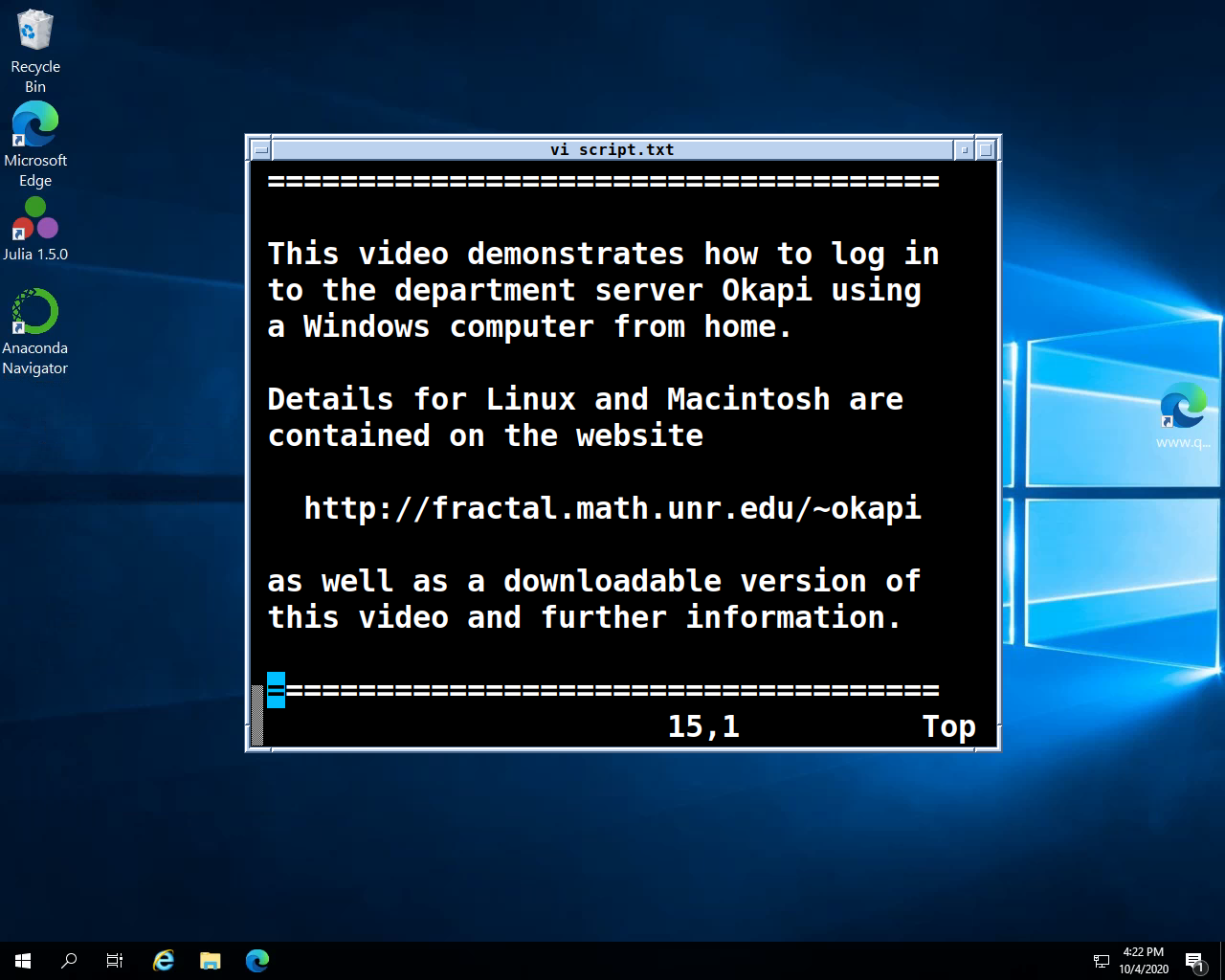Open the Microsoft Edge taskbar icon
Viewport: 1225px width, 980px height.
(x=257, y=961)
